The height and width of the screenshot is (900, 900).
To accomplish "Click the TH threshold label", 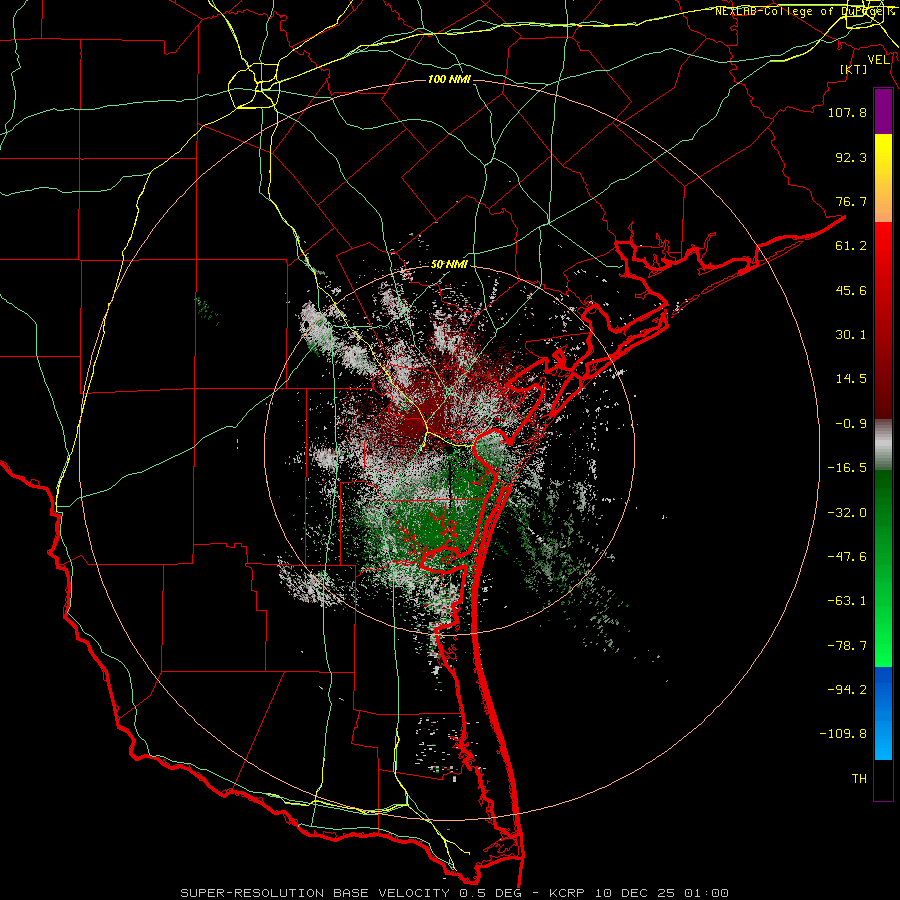I will (x=859, y=779).
